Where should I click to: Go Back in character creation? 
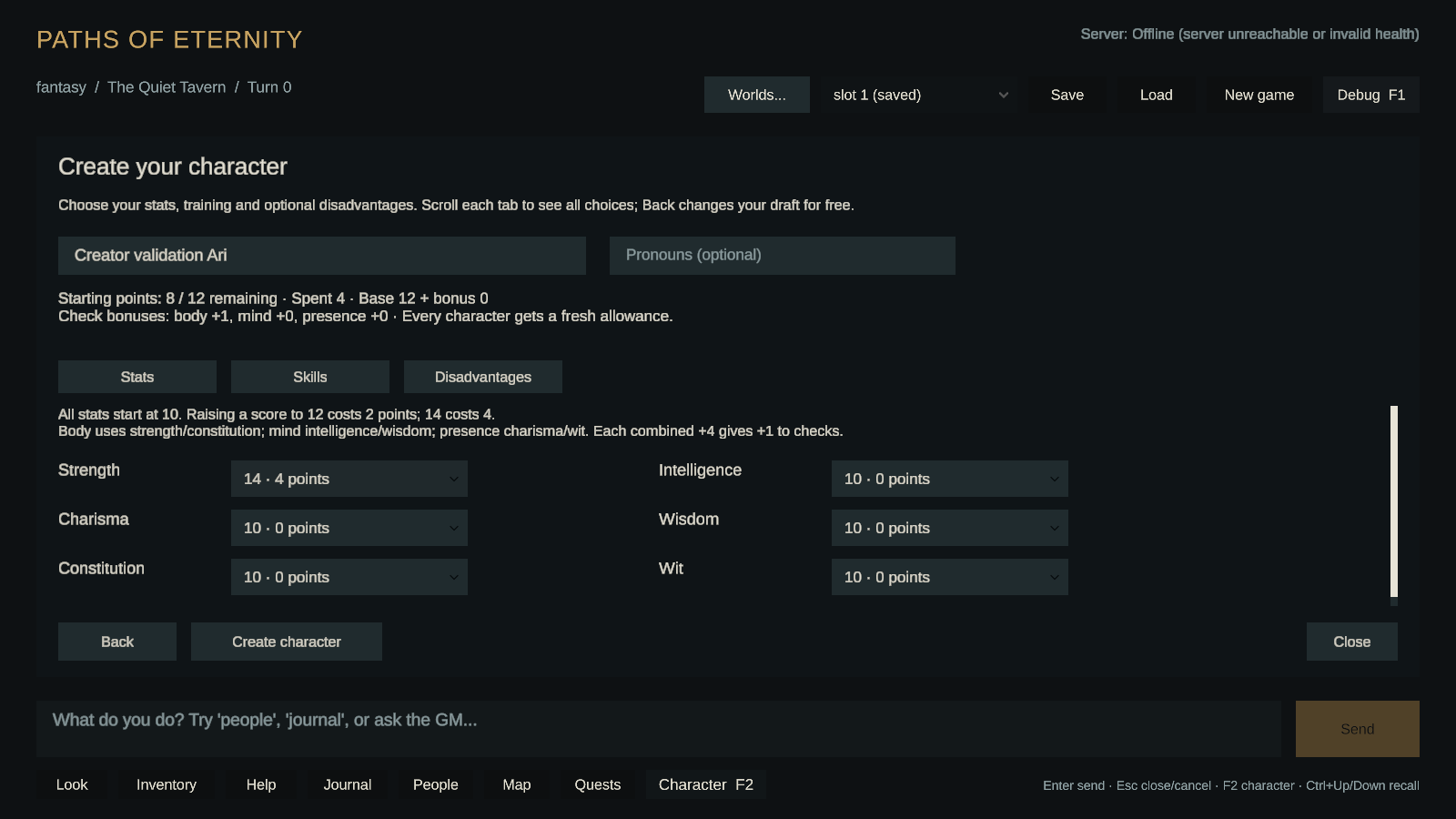(117, 642)
